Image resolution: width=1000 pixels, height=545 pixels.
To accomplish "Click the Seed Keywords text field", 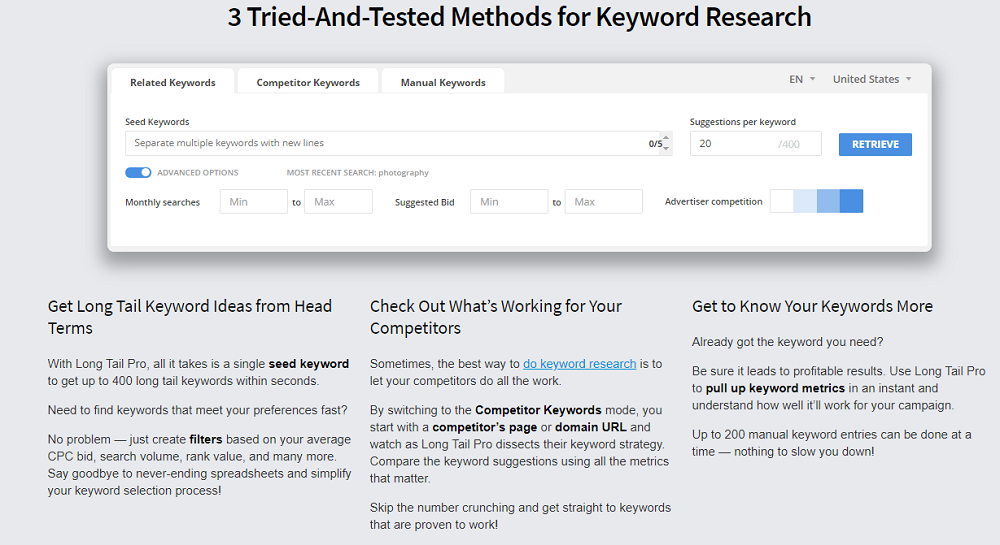I will (385, 143).
